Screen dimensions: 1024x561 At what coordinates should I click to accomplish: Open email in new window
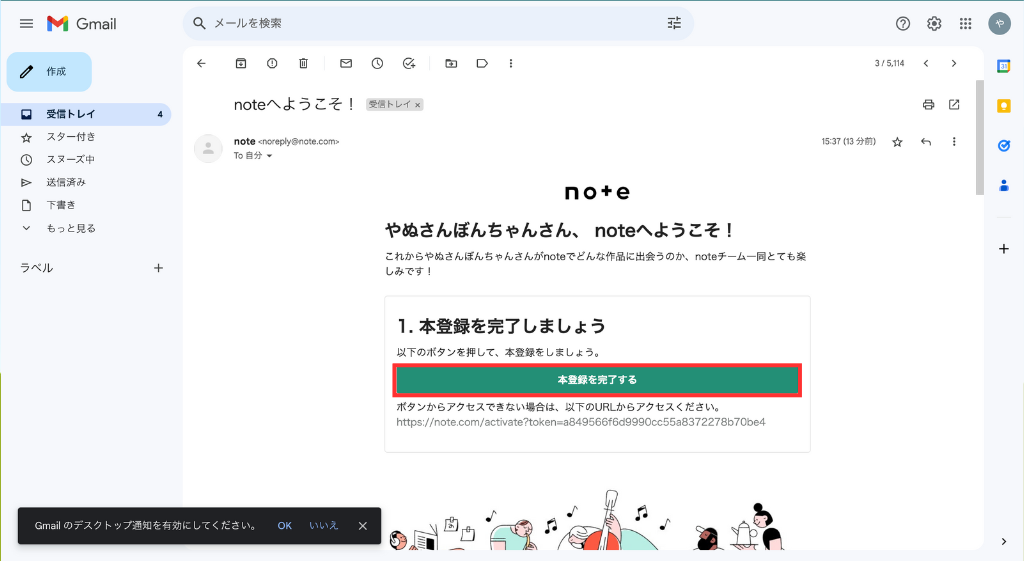(954, 104)
